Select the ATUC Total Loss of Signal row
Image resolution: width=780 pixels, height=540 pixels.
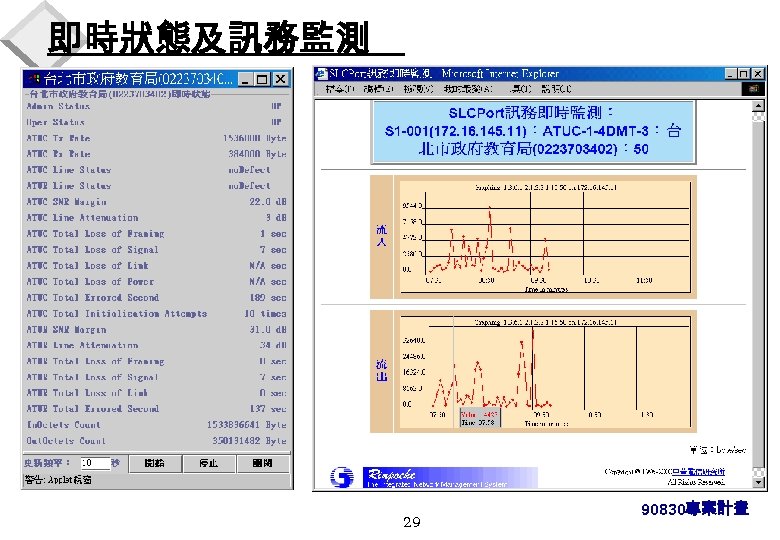tap(156, 249)
